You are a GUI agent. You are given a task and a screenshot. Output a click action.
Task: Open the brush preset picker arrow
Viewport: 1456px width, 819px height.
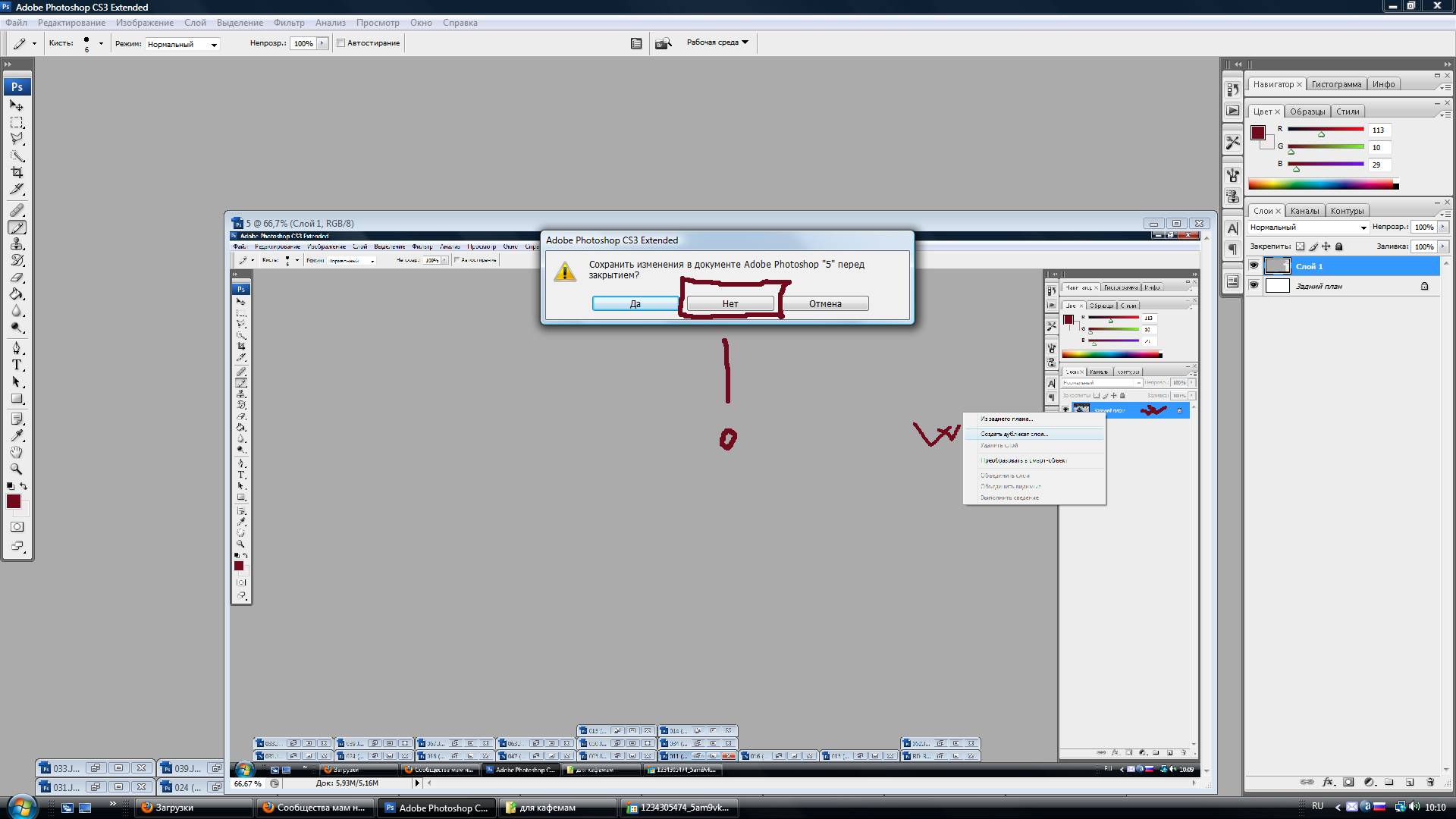[x=101, y=43]
